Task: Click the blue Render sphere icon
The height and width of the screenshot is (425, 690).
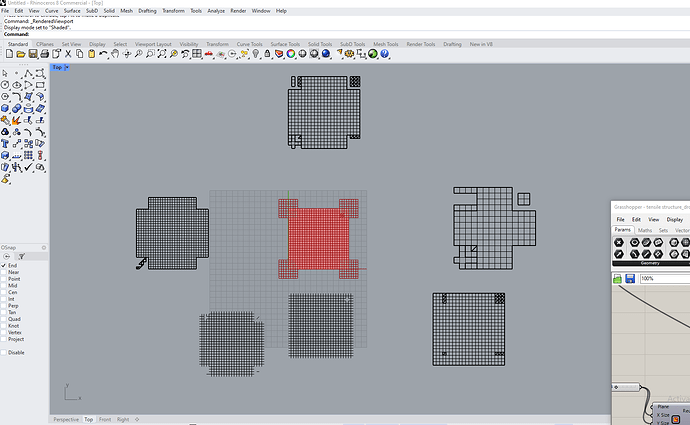Action: (x=326, y=54)
